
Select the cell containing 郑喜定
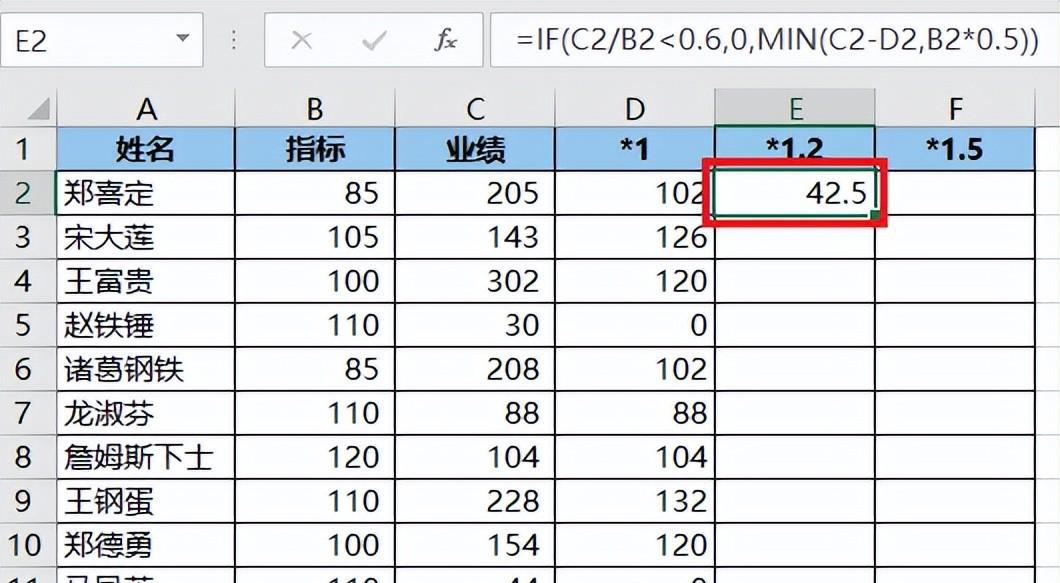tap(146, 193)
